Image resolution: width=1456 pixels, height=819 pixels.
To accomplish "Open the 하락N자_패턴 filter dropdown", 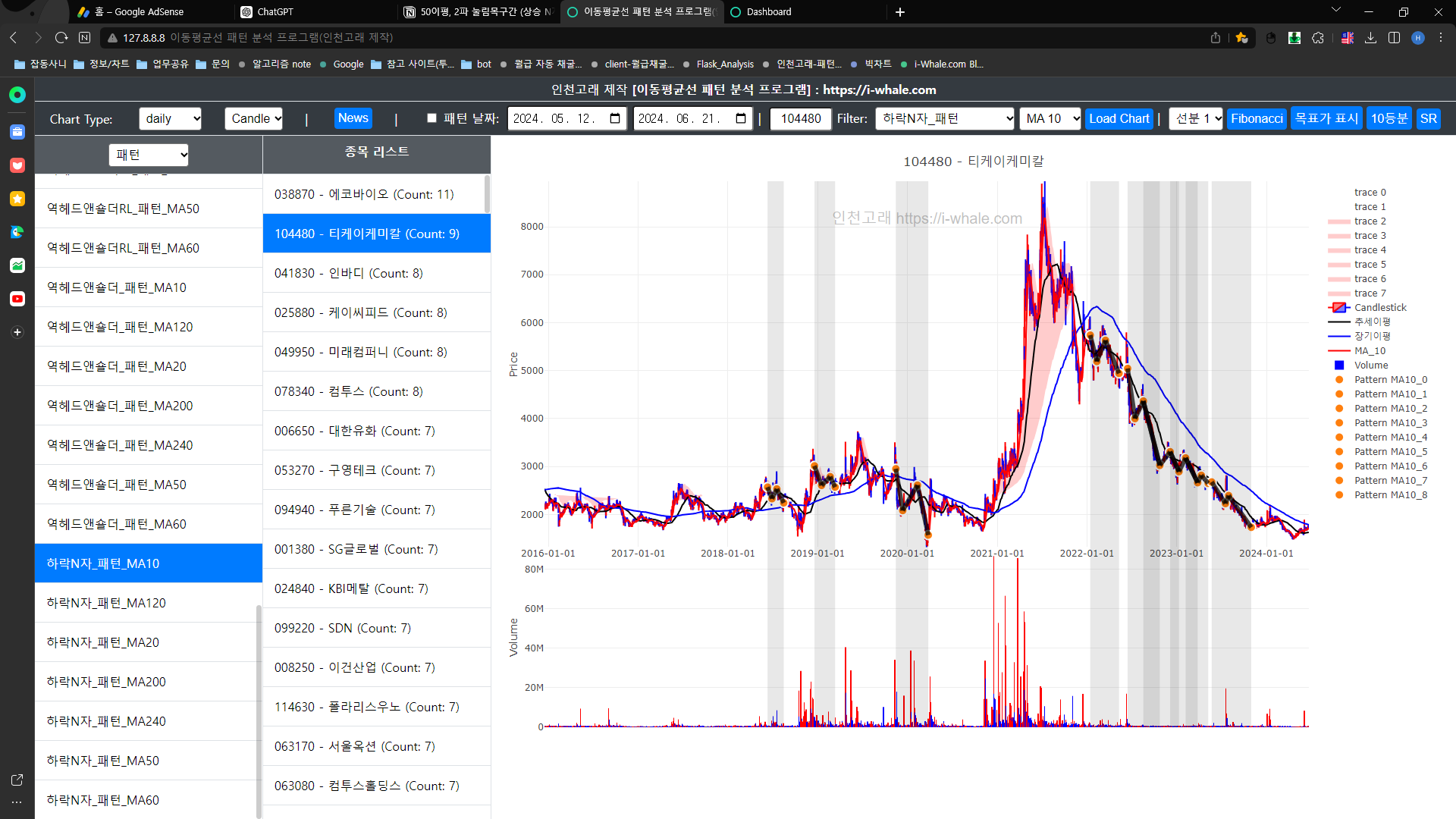I will (945, 118).
